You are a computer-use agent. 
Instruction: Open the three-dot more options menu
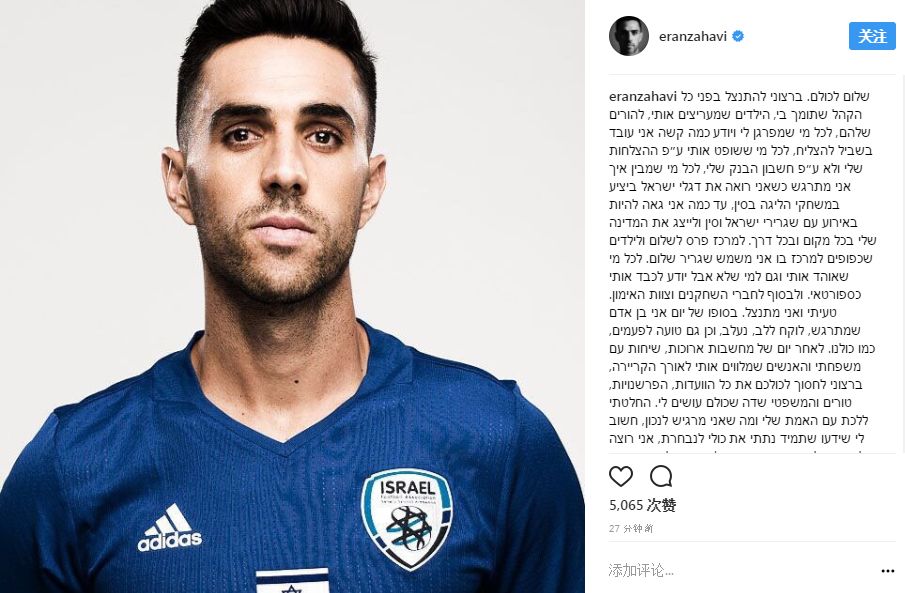point(888,571)
